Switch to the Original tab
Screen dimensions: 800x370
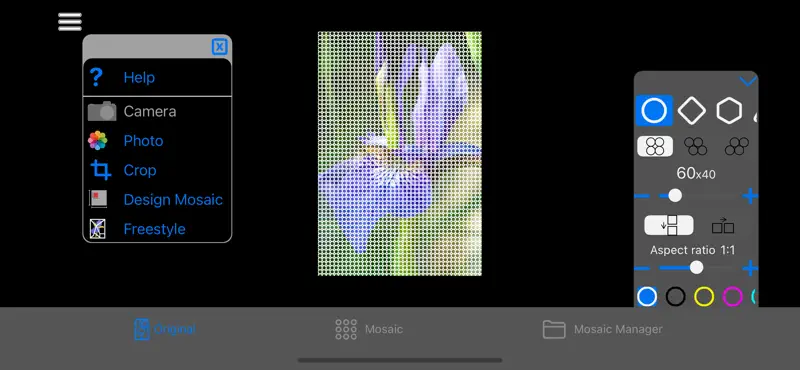tap(164, 329)
